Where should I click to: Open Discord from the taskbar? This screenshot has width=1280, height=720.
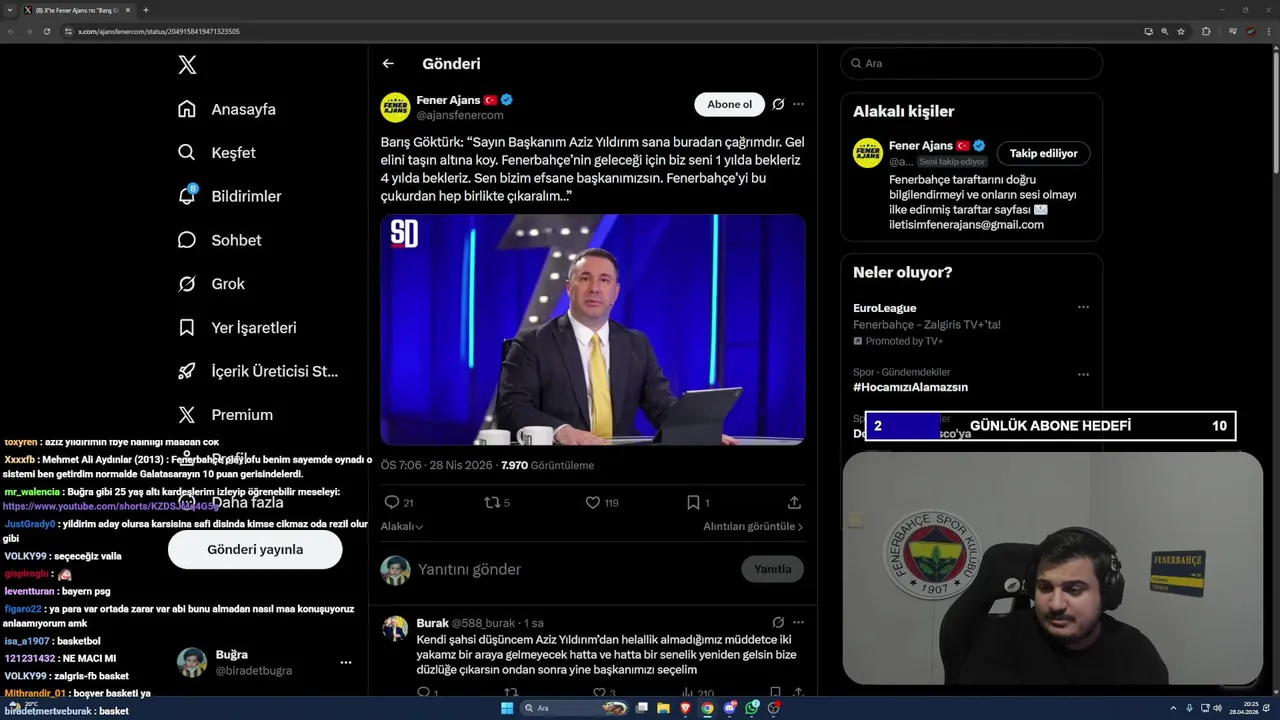coord(731,708)
